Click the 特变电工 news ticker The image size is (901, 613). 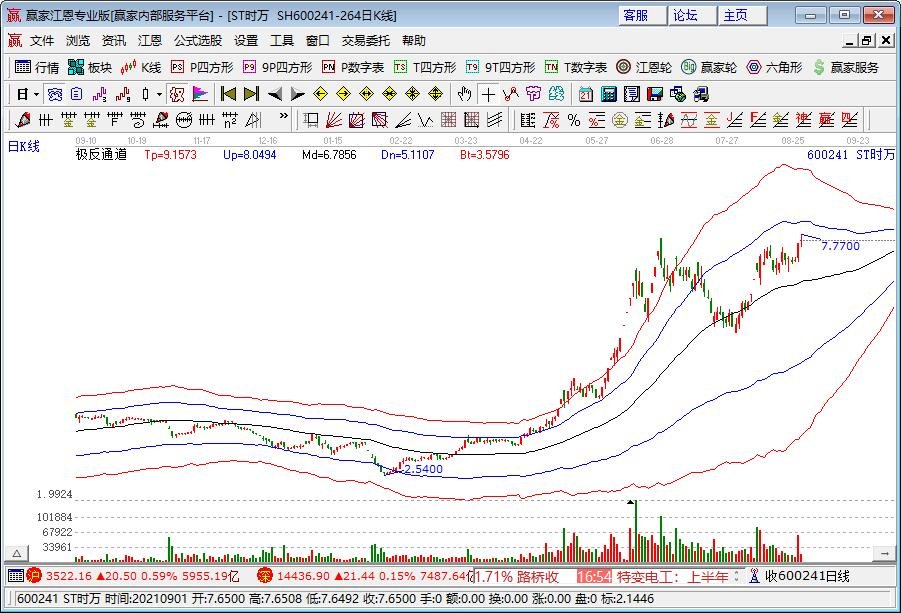click(x=672, y=577)
